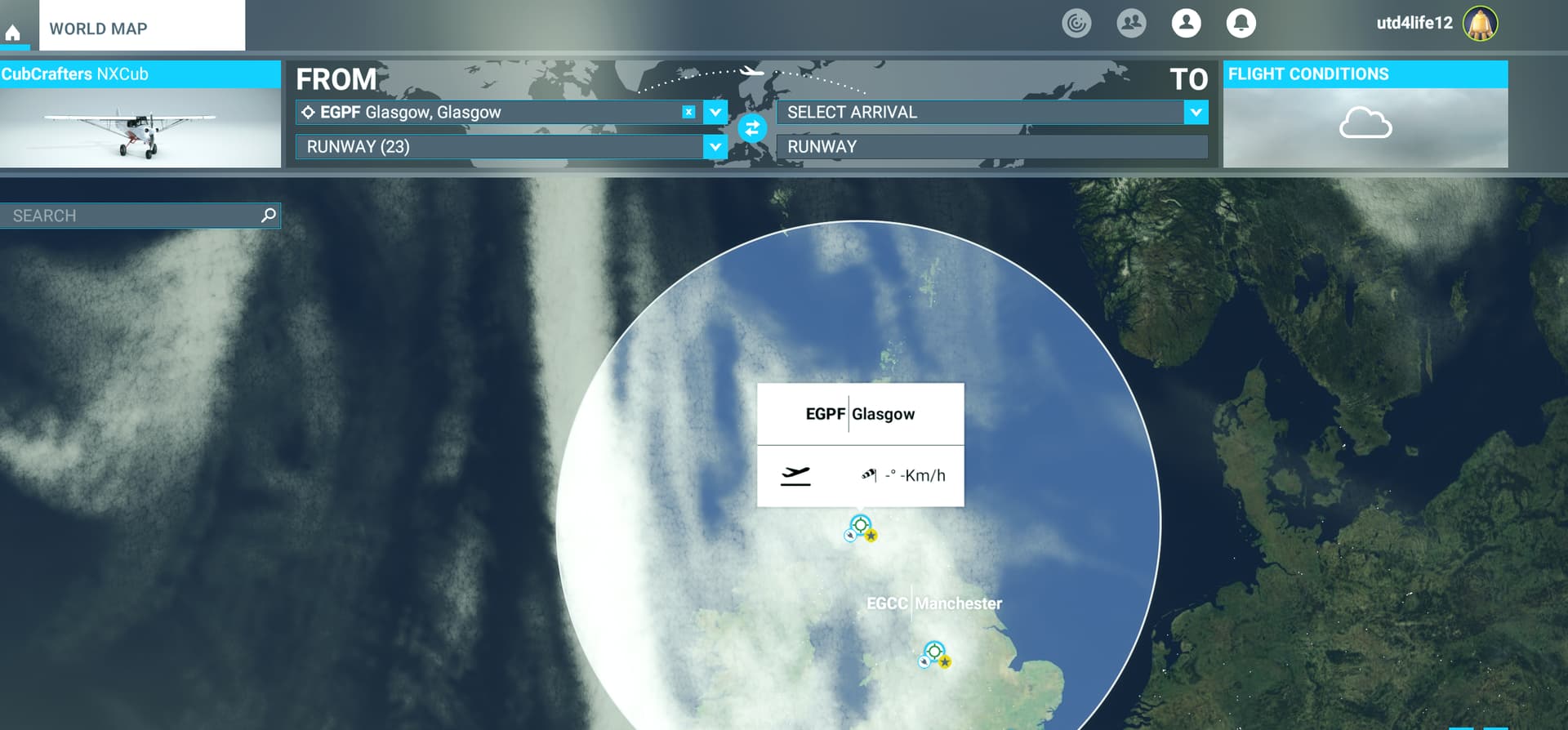Click the arrival RUNWAY field
This screenshot has height=730, width=1568.
pos(992,147)
